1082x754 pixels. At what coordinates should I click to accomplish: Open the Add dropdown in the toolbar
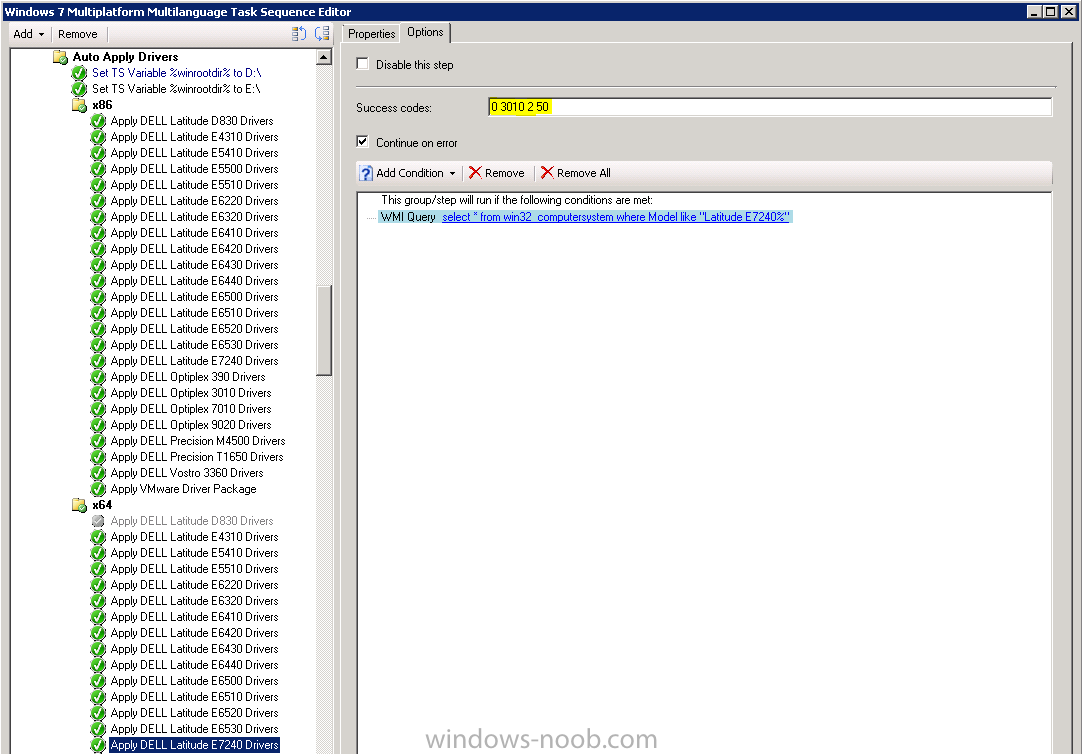(x=28, y=34)
